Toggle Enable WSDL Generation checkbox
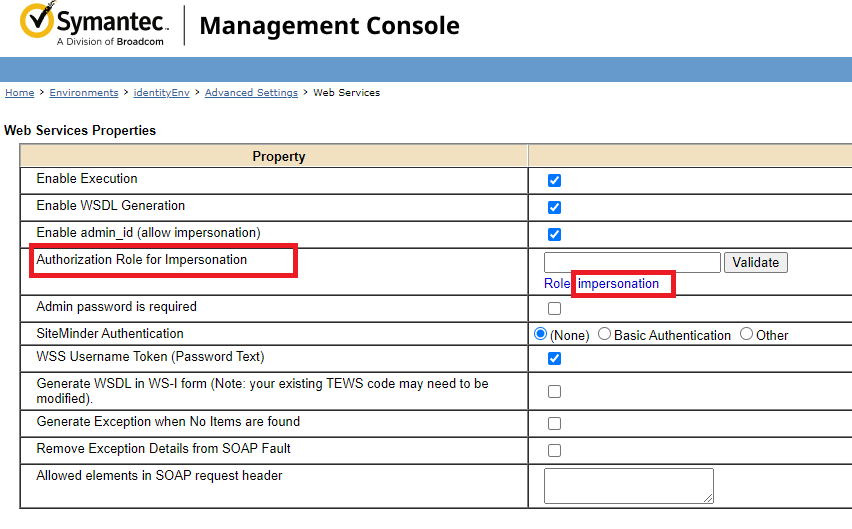Viewport: 852px width, 529px height. tap(554, 208)
